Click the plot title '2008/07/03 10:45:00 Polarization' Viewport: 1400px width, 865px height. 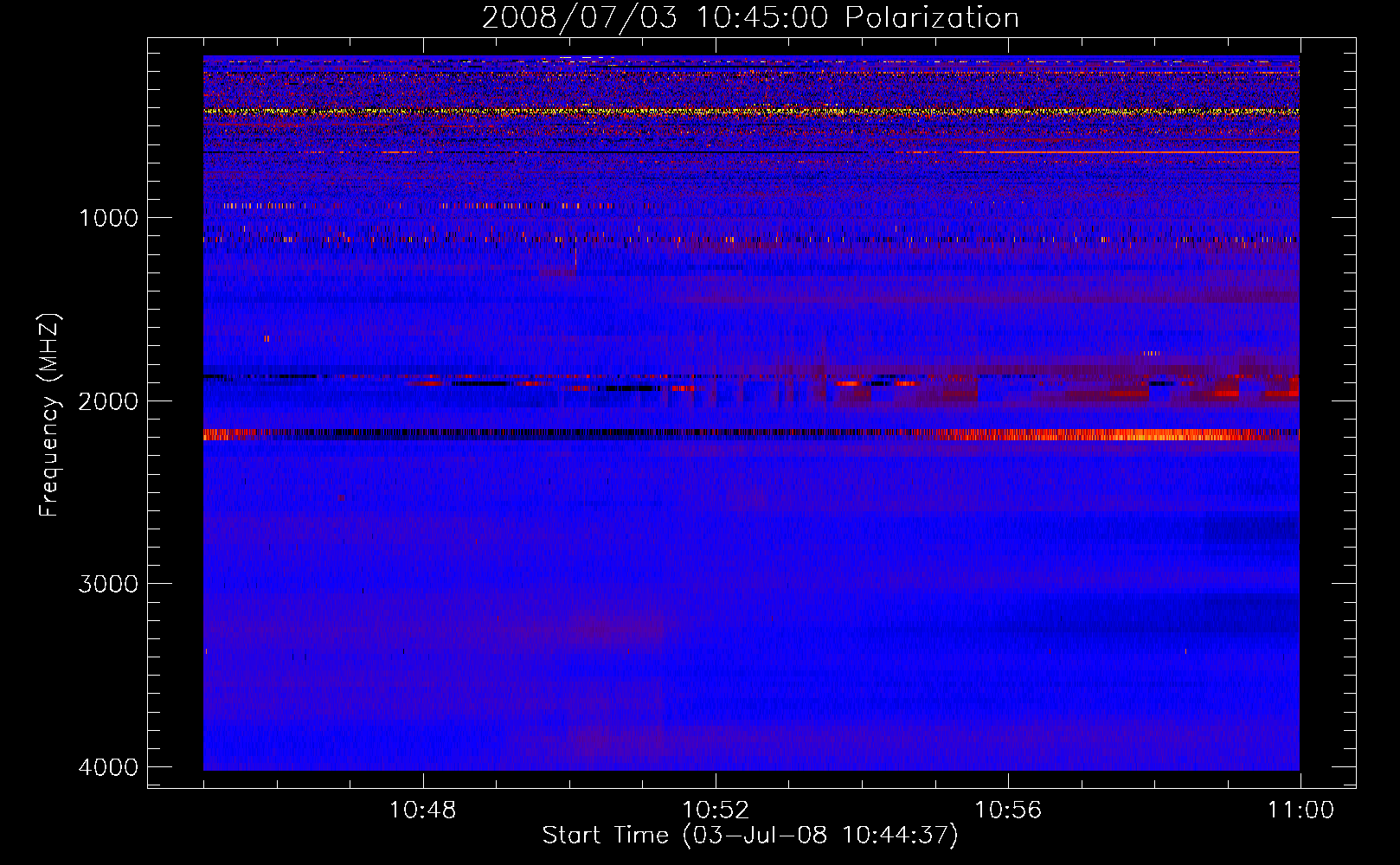point(750,18)
